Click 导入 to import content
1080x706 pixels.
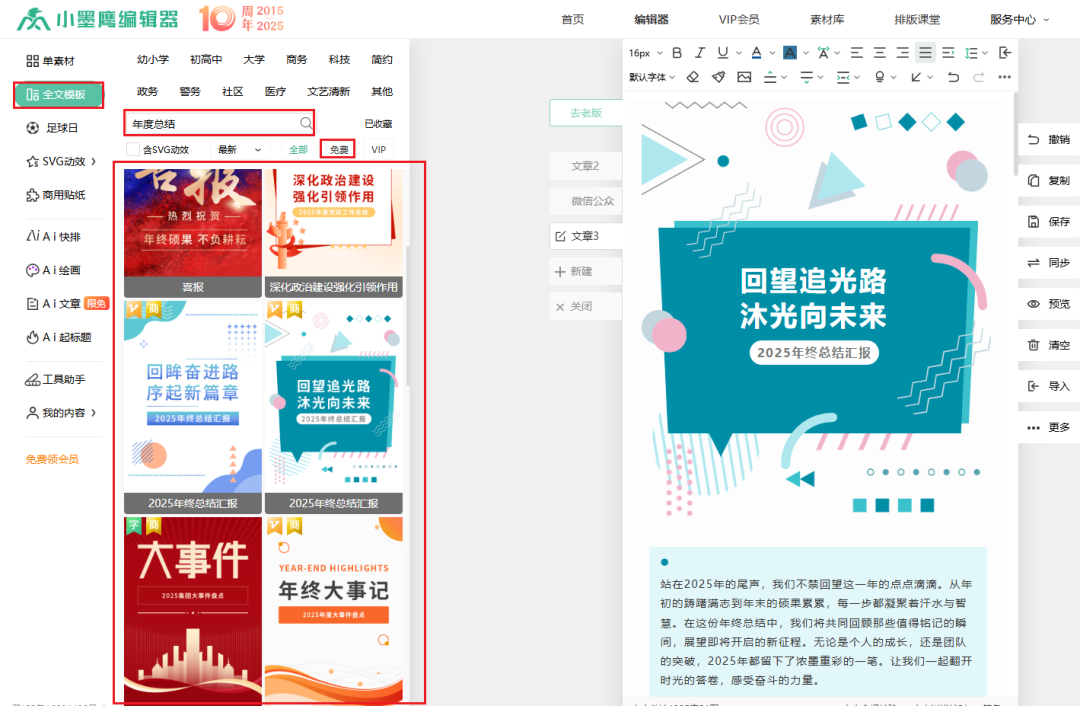click(1049, 386)
